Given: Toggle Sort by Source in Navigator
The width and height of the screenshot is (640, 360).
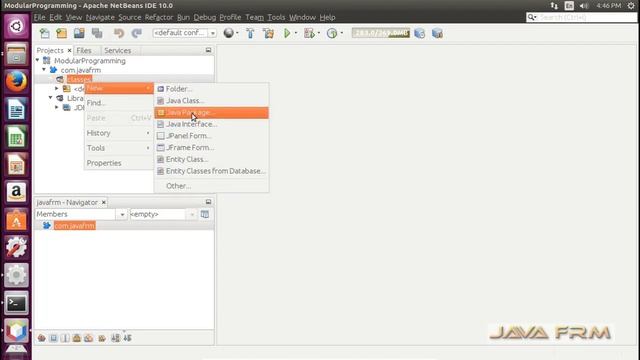Looking at the screenshot, I should pyautogui.click(x=128, y=338).
